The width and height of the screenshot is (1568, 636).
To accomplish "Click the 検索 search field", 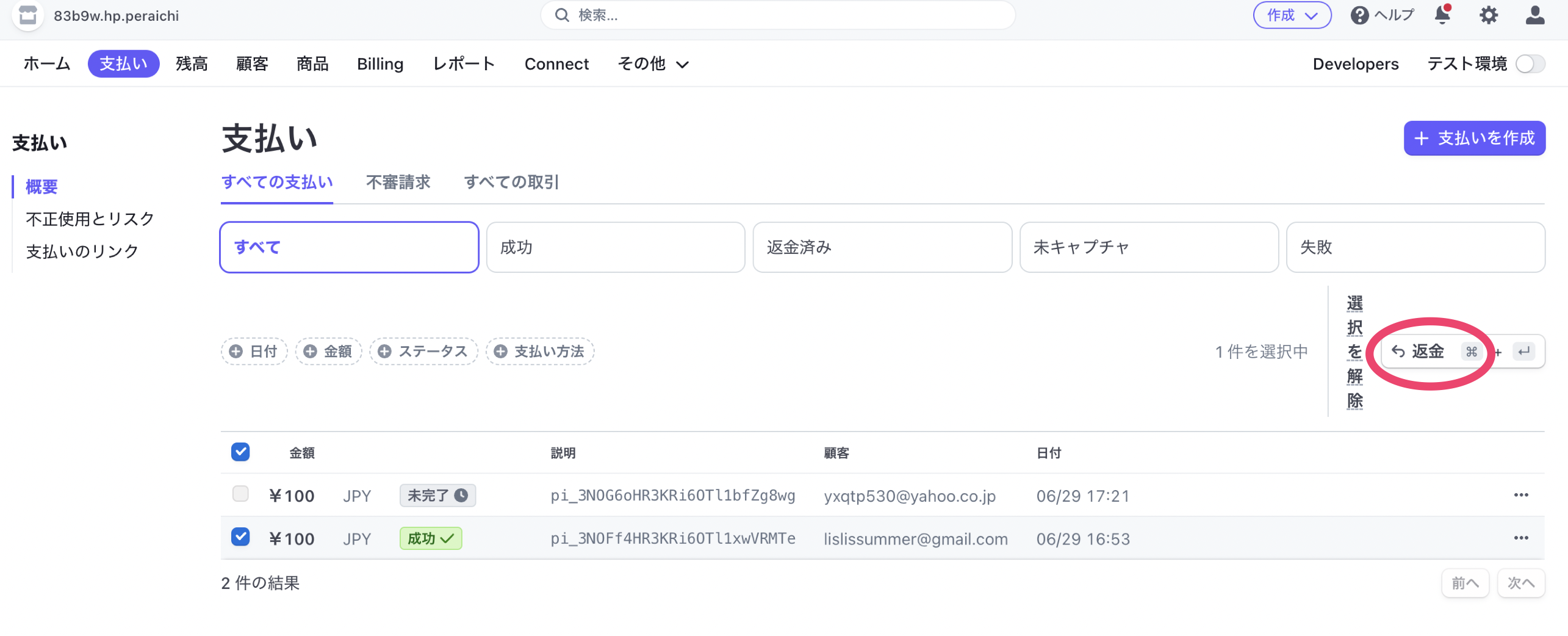I will [x=778, y=15].
